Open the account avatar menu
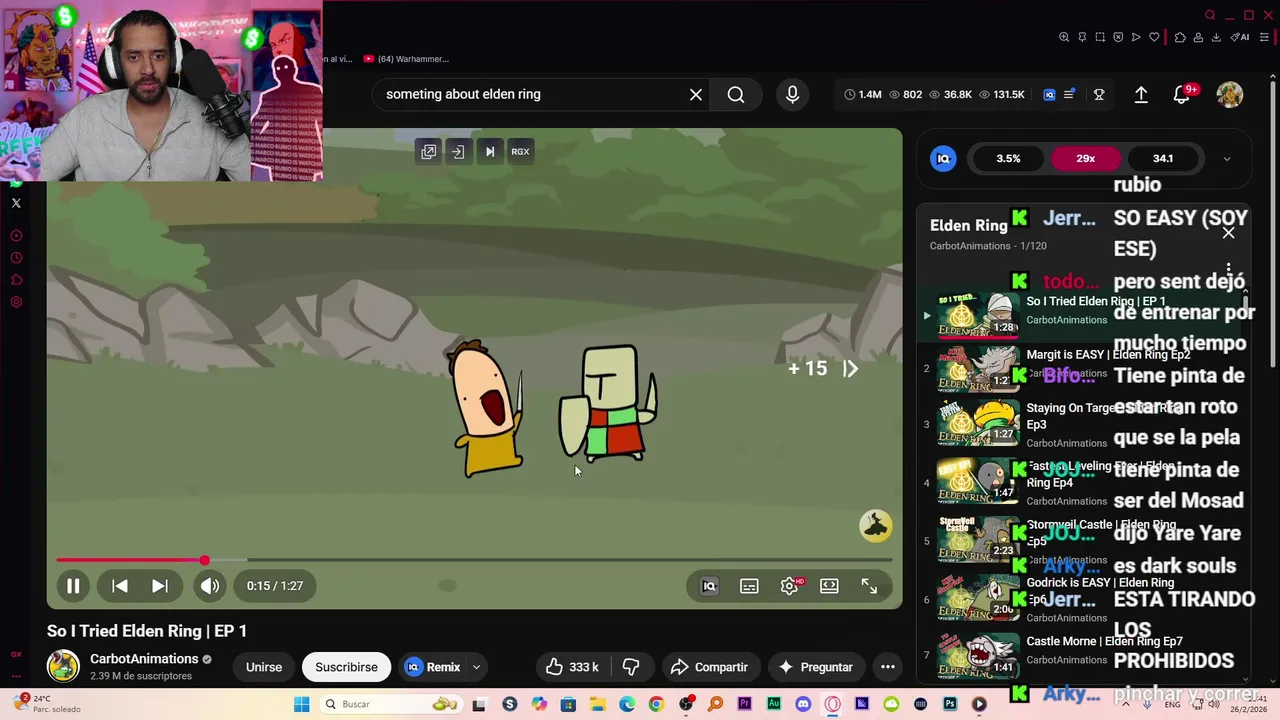The width and height of the screenshot is (1280, 720). (1230, 94)
